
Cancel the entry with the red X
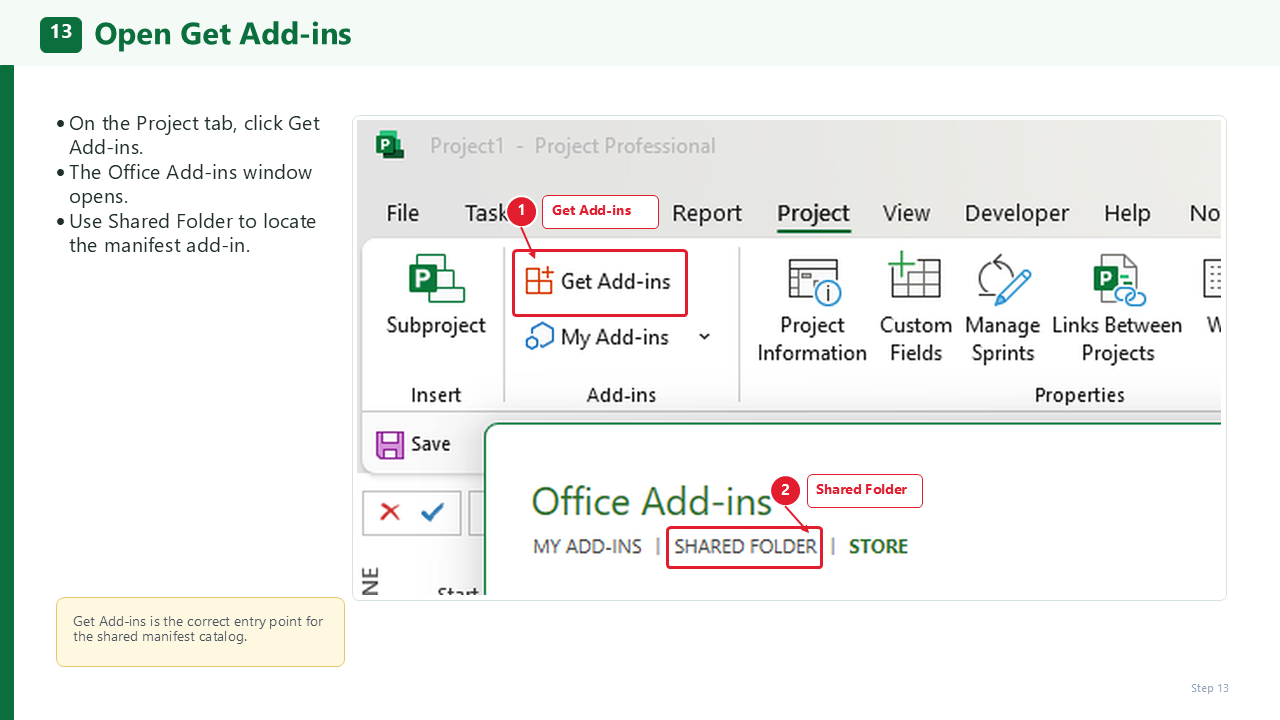(x=390, y=512)
